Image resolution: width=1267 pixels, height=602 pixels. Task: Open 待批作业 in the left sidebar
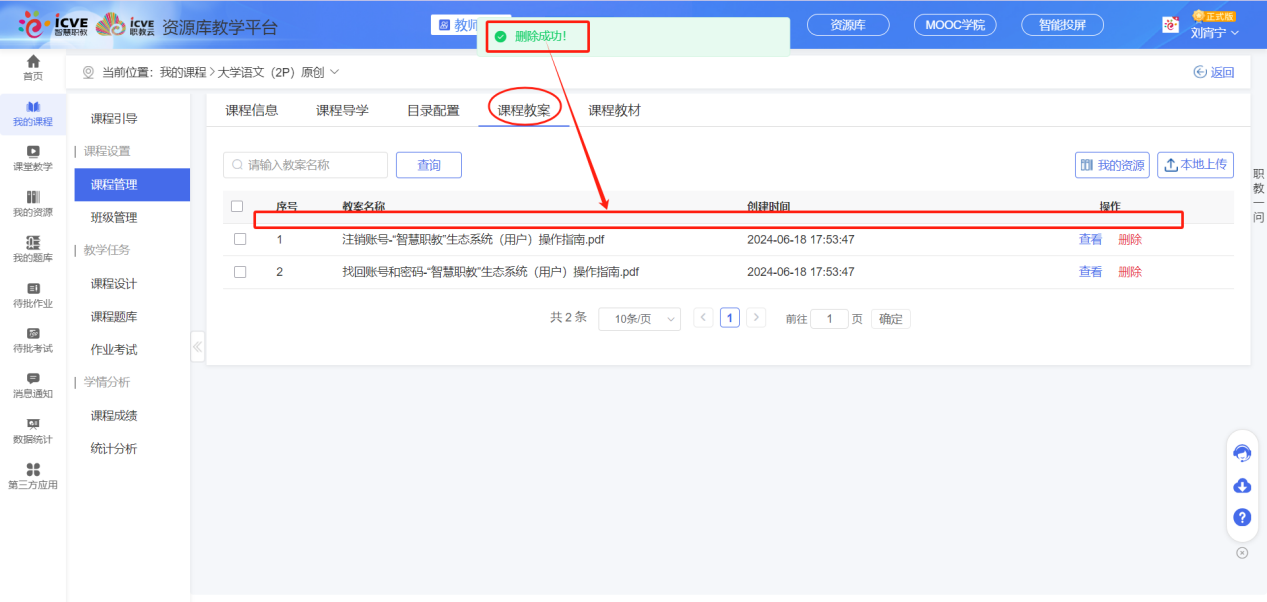[x=32, y=295]
